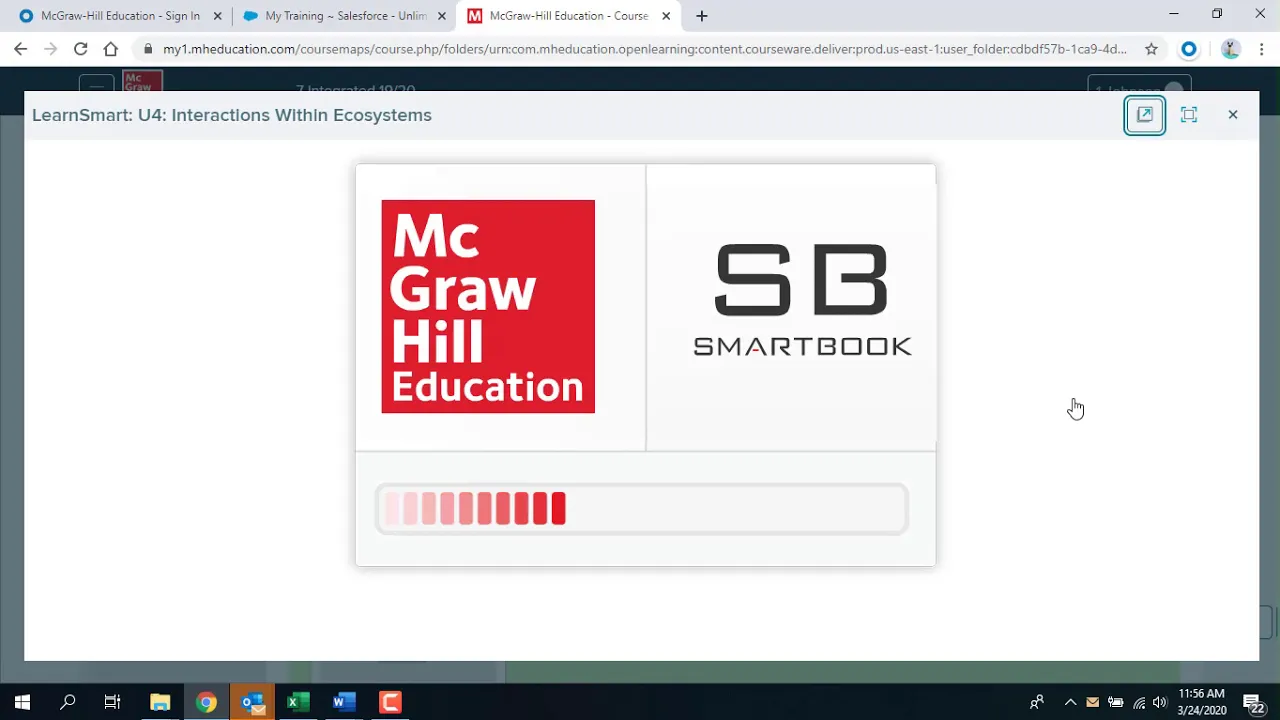Click the mail tray icon
Screen dimensions: 1280x720
point(1093,702)
